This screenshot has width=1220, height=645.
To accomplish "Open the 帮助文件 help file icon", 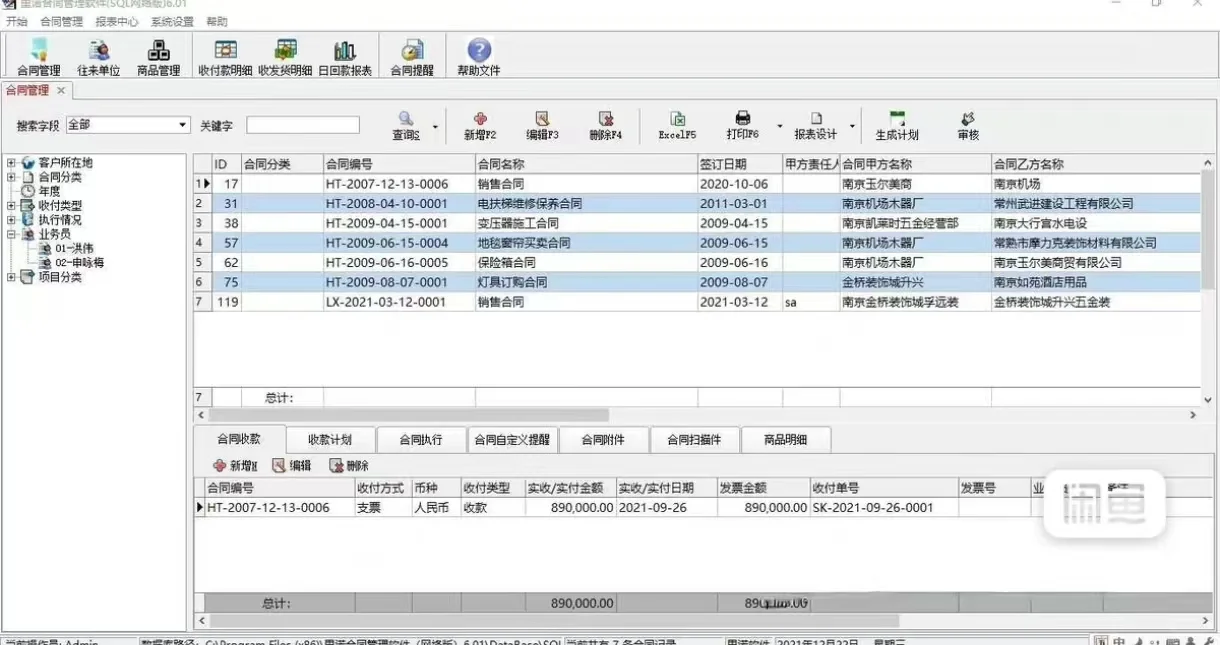I will [477, 57].
